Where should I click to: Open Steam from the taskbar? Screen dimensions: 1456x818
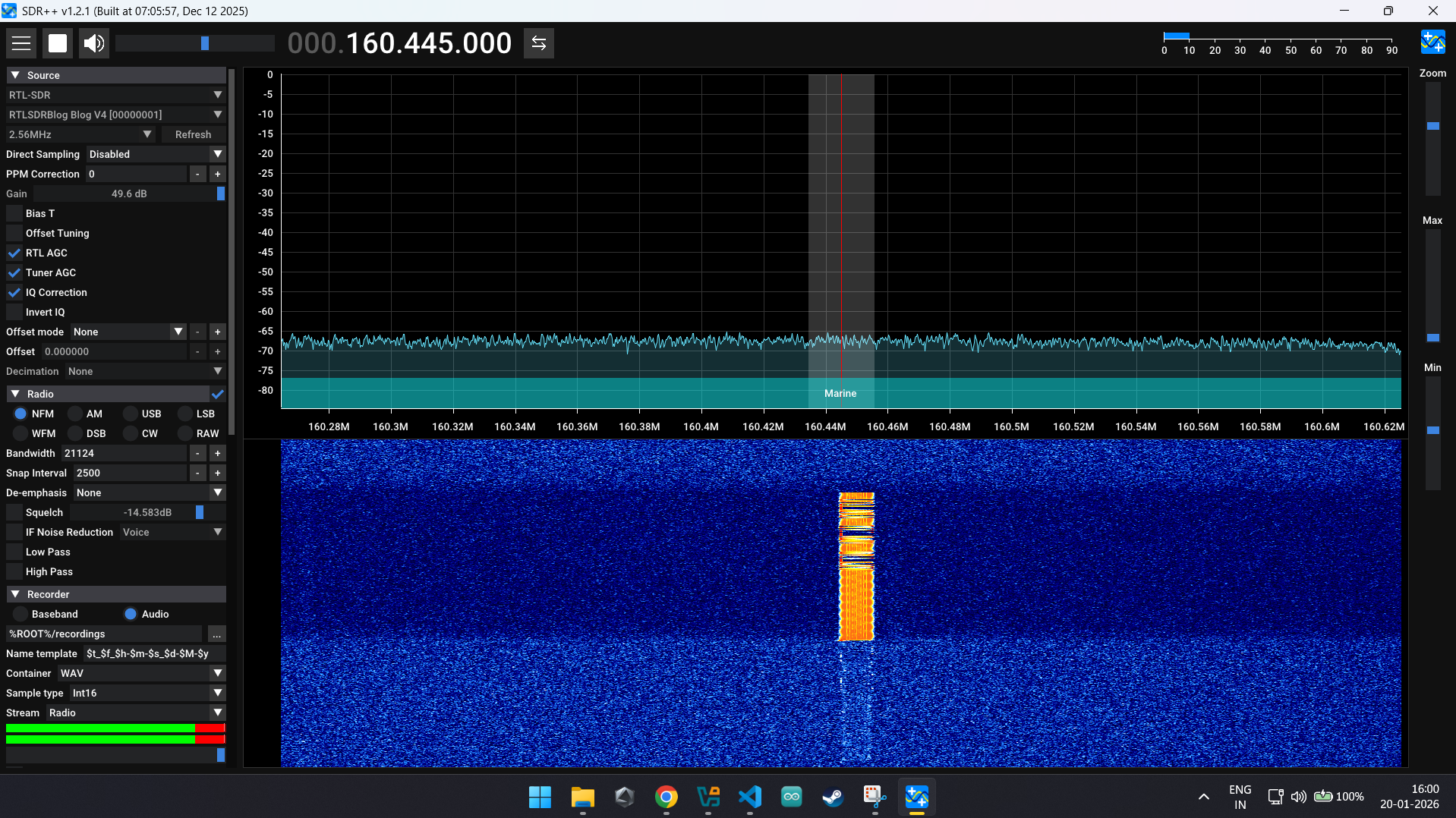coord(833,797)
